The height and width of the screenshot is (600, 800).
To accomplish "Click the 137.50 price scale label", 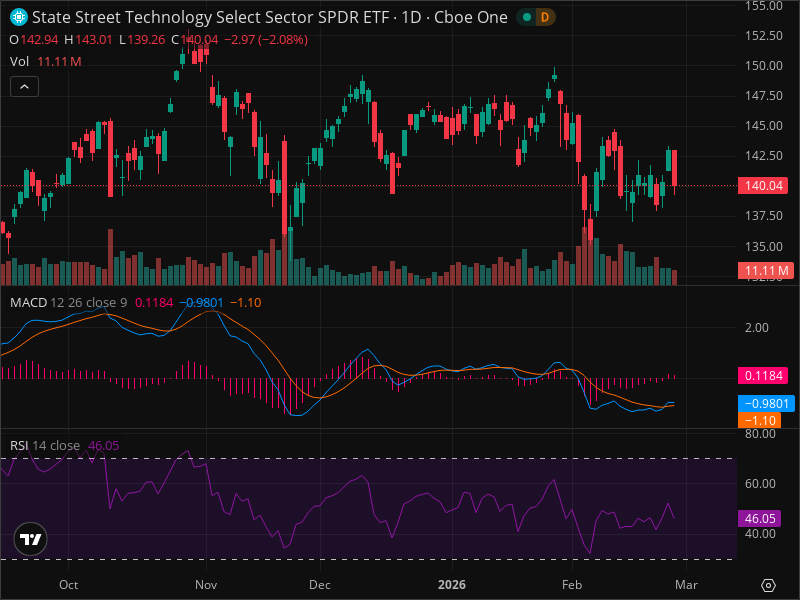I will click(764, 216).
